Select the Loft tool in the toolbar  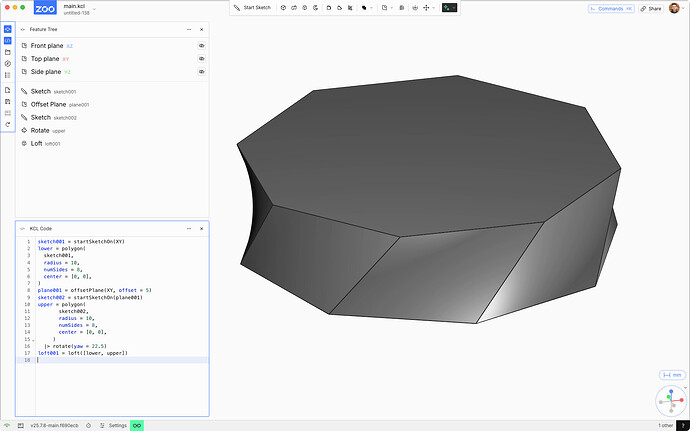[x=304, y=8]
